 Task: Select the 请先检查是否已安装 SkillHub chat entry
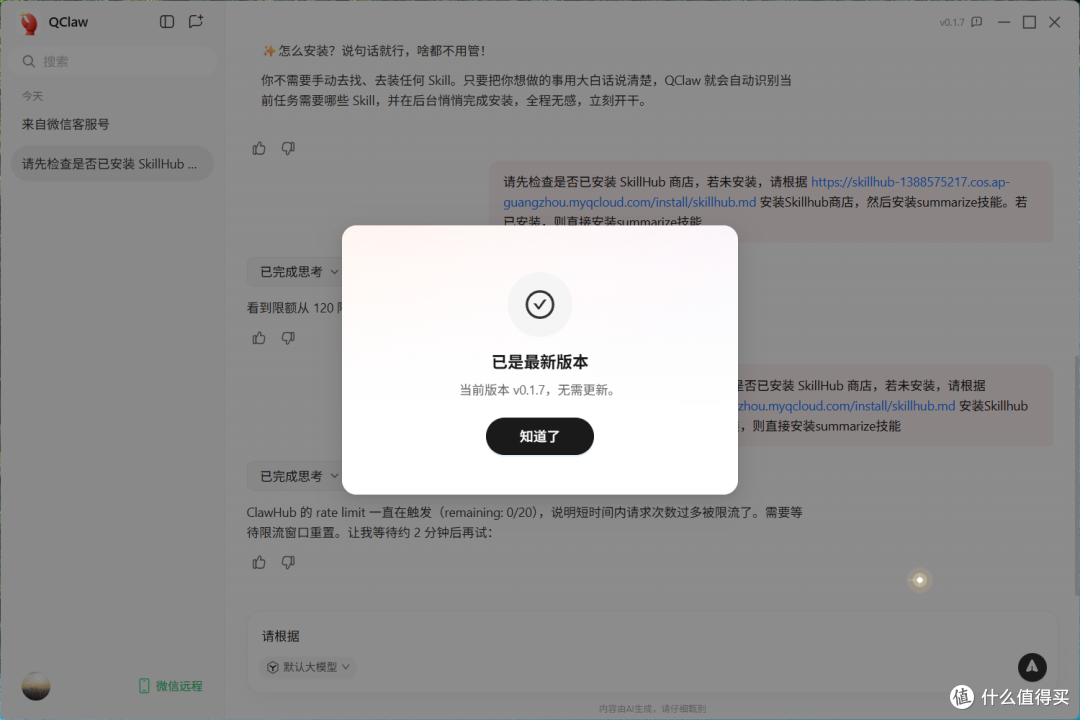112,164
